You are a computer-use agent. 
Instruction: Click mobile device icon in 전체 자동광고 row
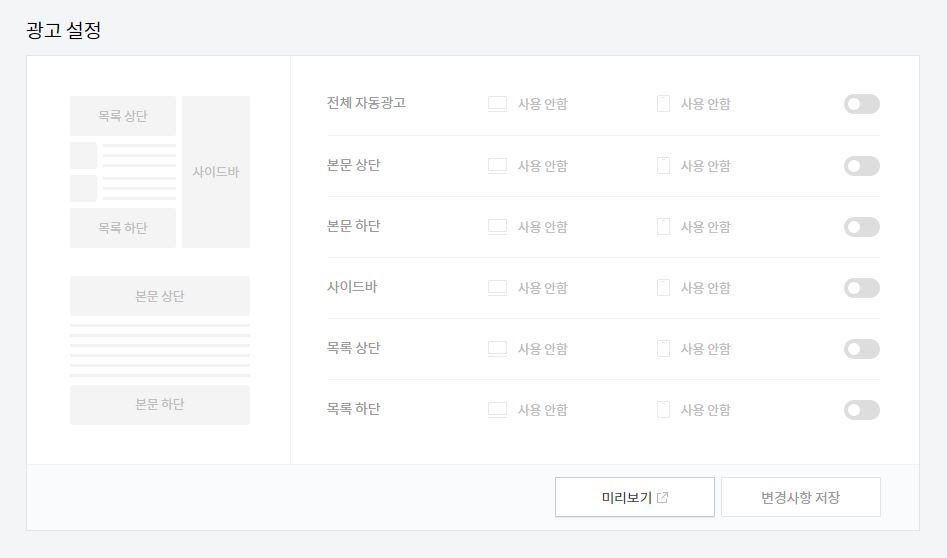click(x=663, y=104)
